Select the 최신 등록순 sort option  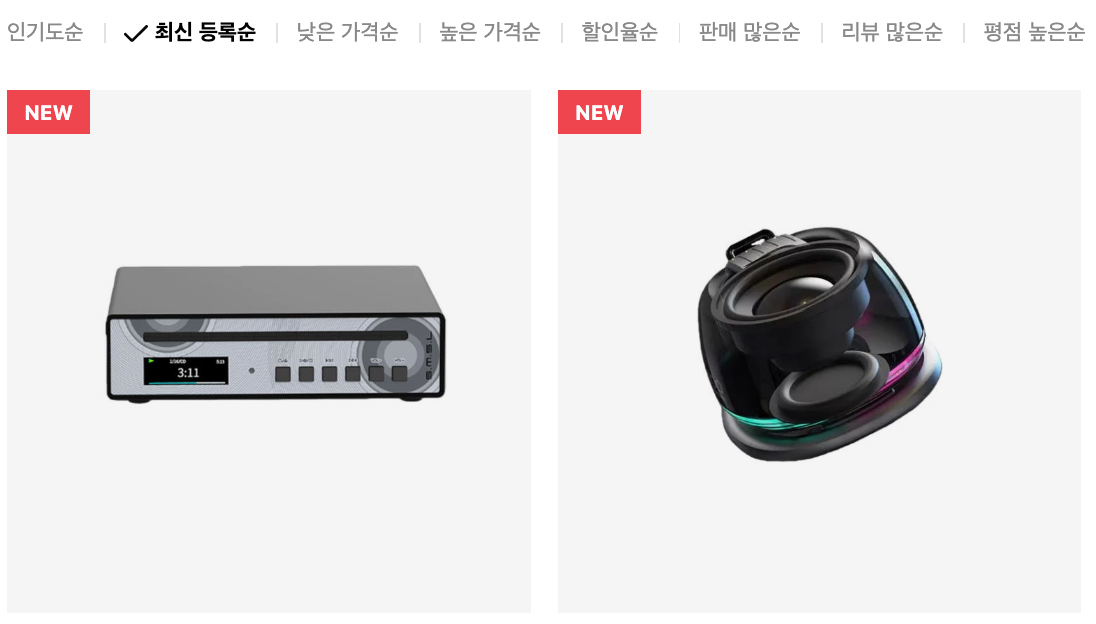205,32
